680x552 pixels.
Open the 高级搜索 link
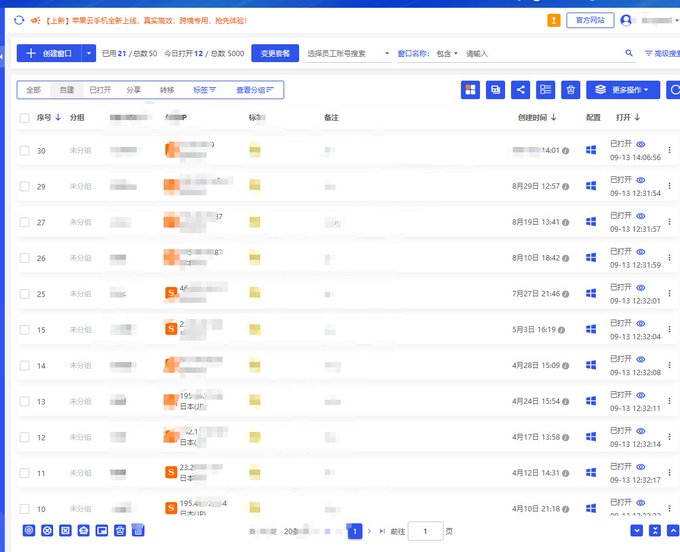coord(663,53)
